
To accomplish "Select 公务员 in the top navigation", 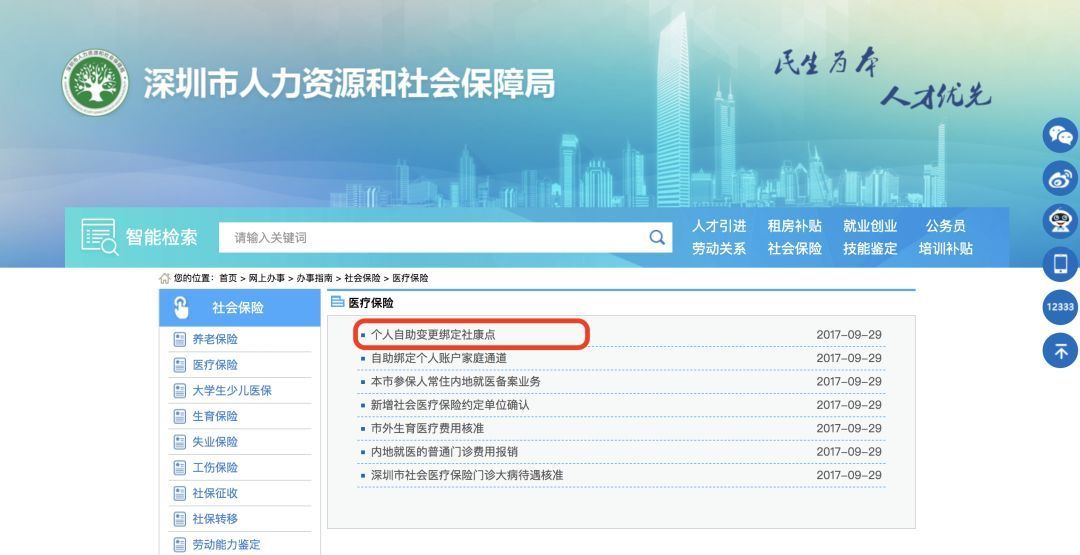I will [945, 226].
